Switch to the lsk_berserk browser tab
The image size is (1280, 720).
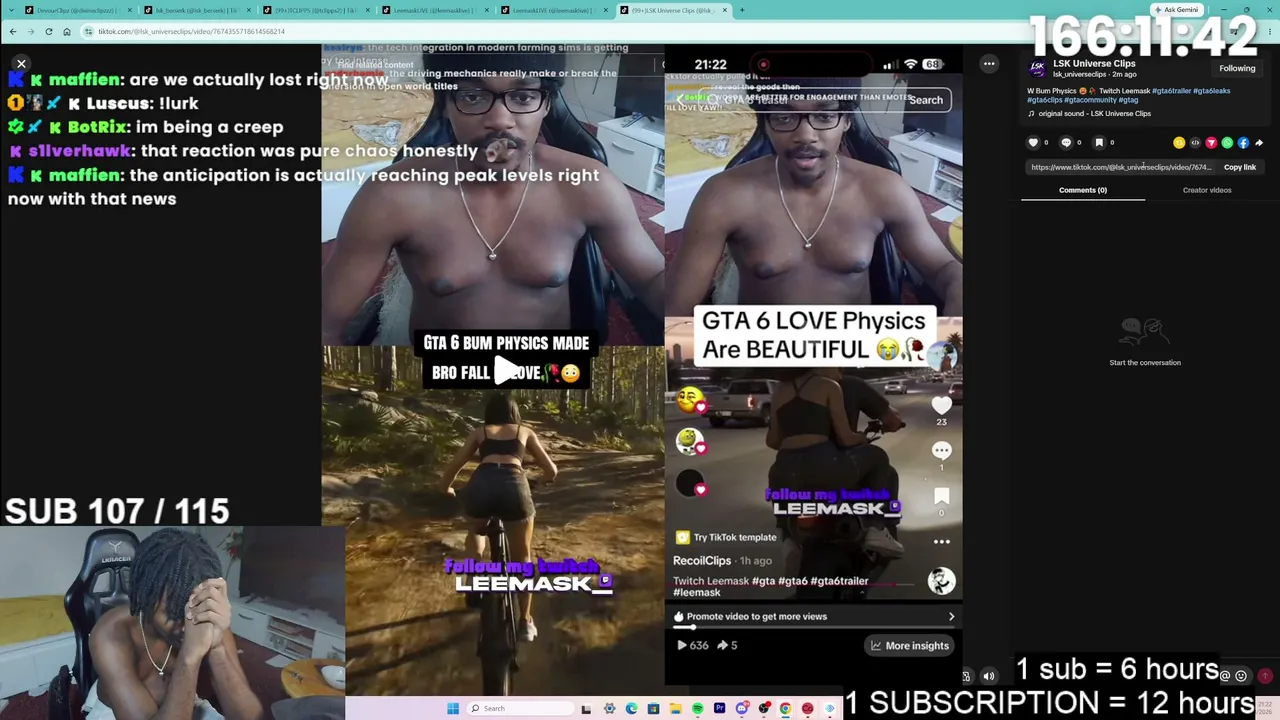pyautogui.click(x=195, y=10)
